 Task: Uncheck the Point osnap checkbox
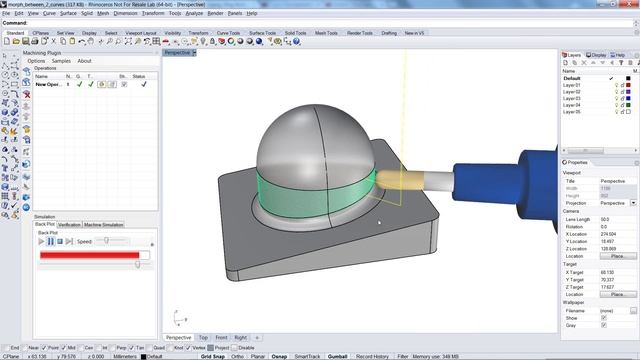click(44, 348)
